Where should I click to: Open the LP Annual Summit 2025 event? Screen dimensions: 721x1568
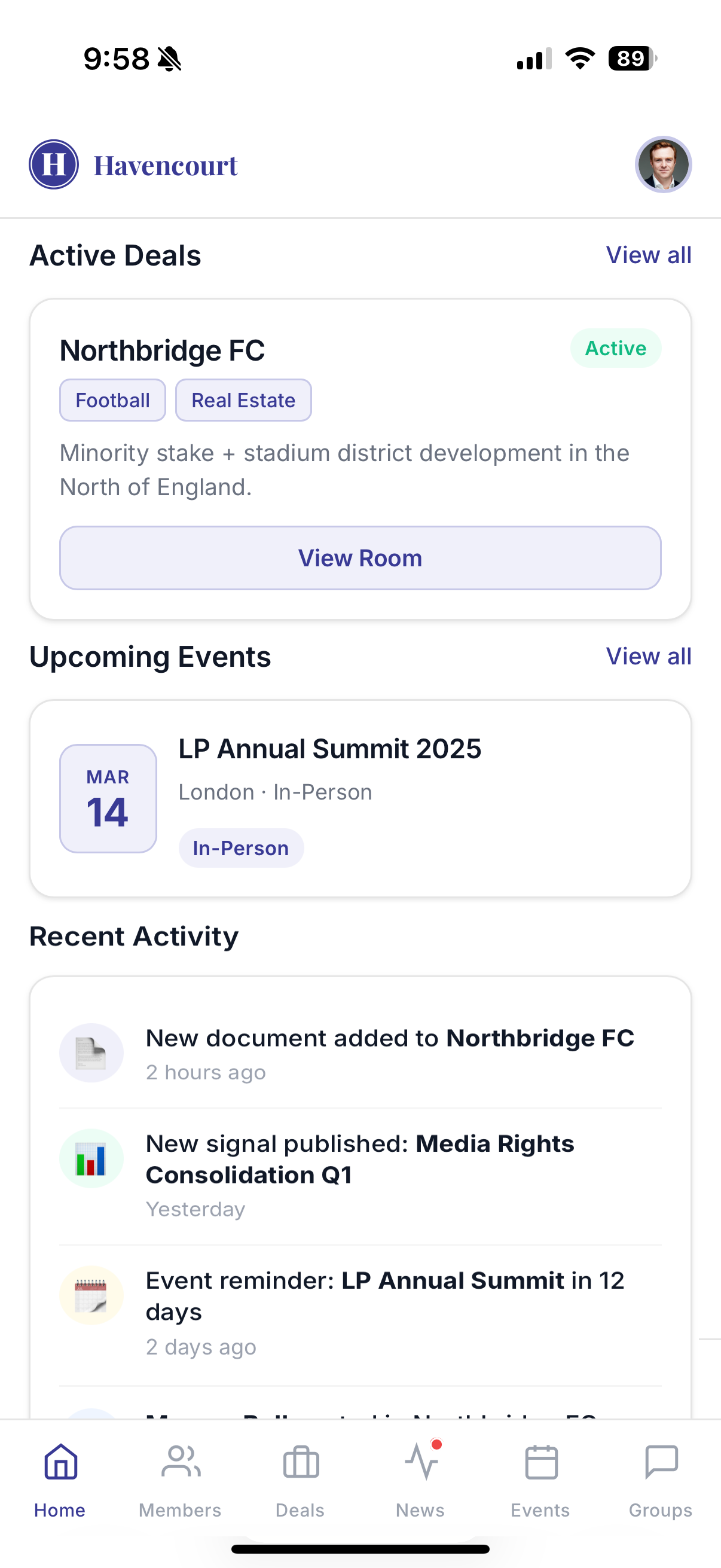(330, 749)
